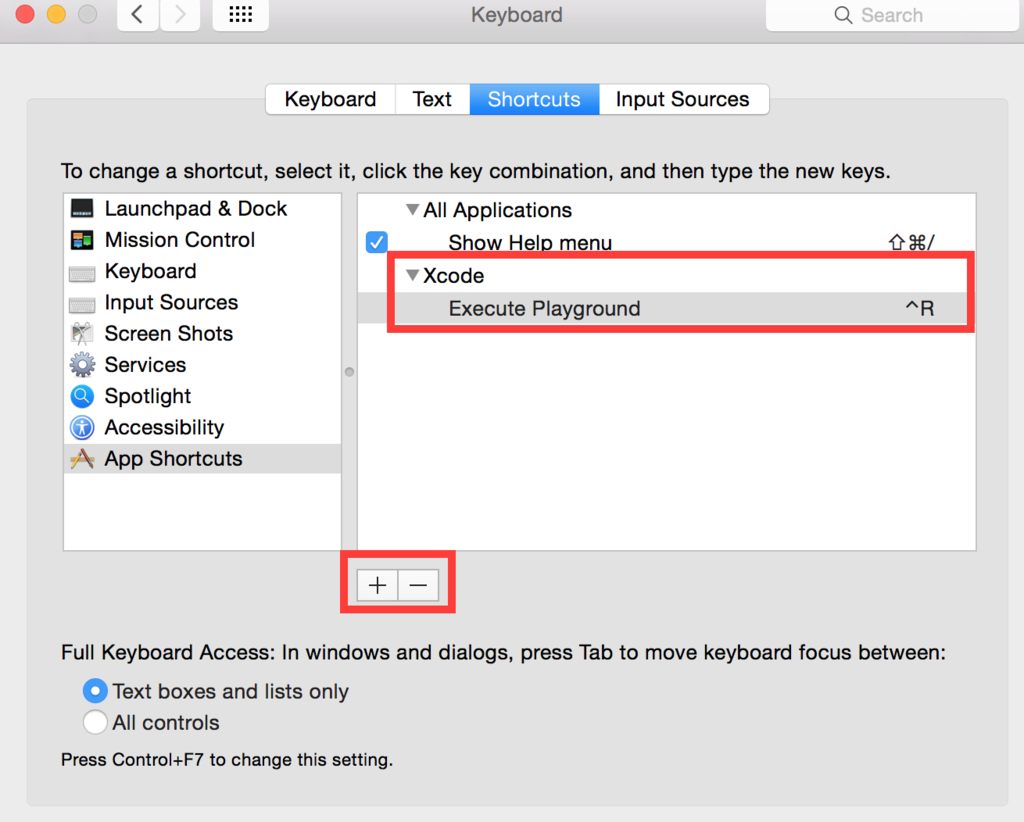The height and width of the screenshot is (822, 1024).
Task: Select the All controls radio button
Action: (95, 722)
